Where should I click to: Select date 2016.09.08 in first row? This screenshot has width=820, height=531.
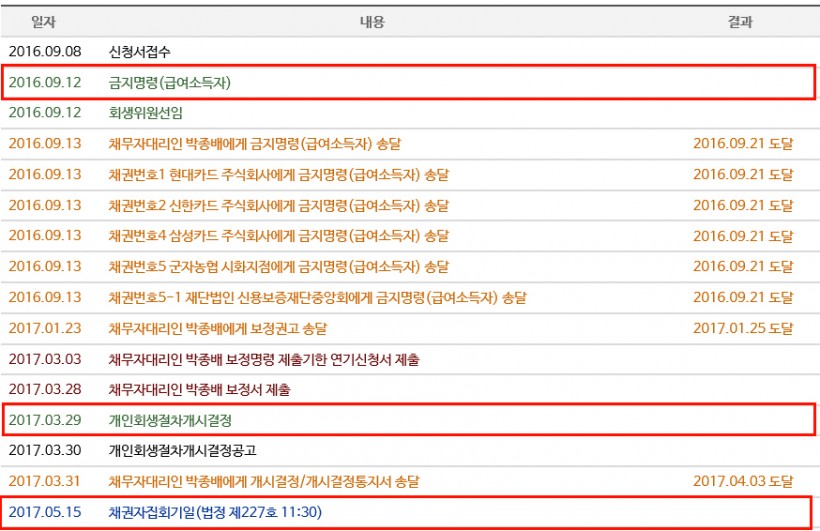coord(45,51)
